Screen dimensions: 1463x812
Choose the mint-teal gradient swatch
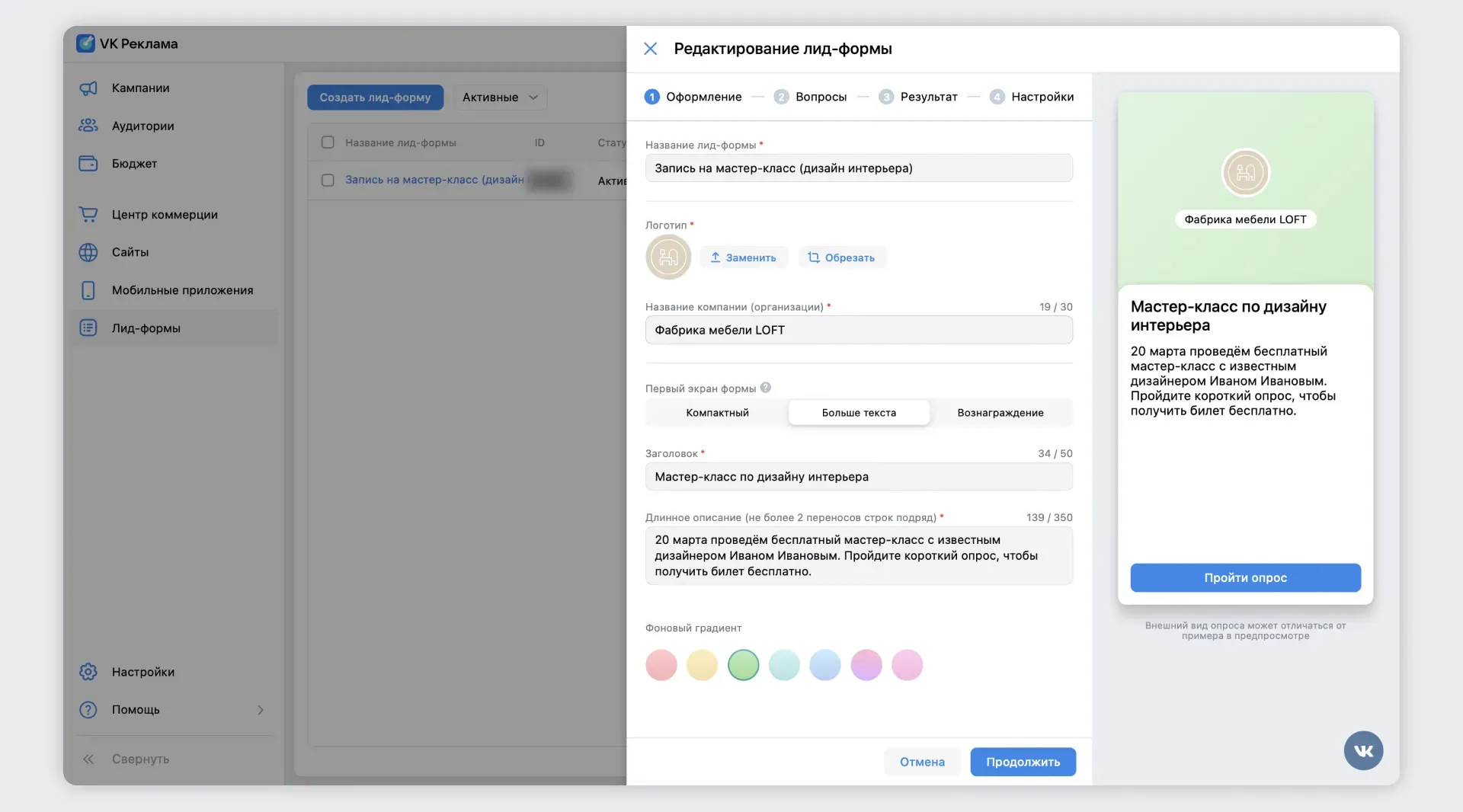784,665
